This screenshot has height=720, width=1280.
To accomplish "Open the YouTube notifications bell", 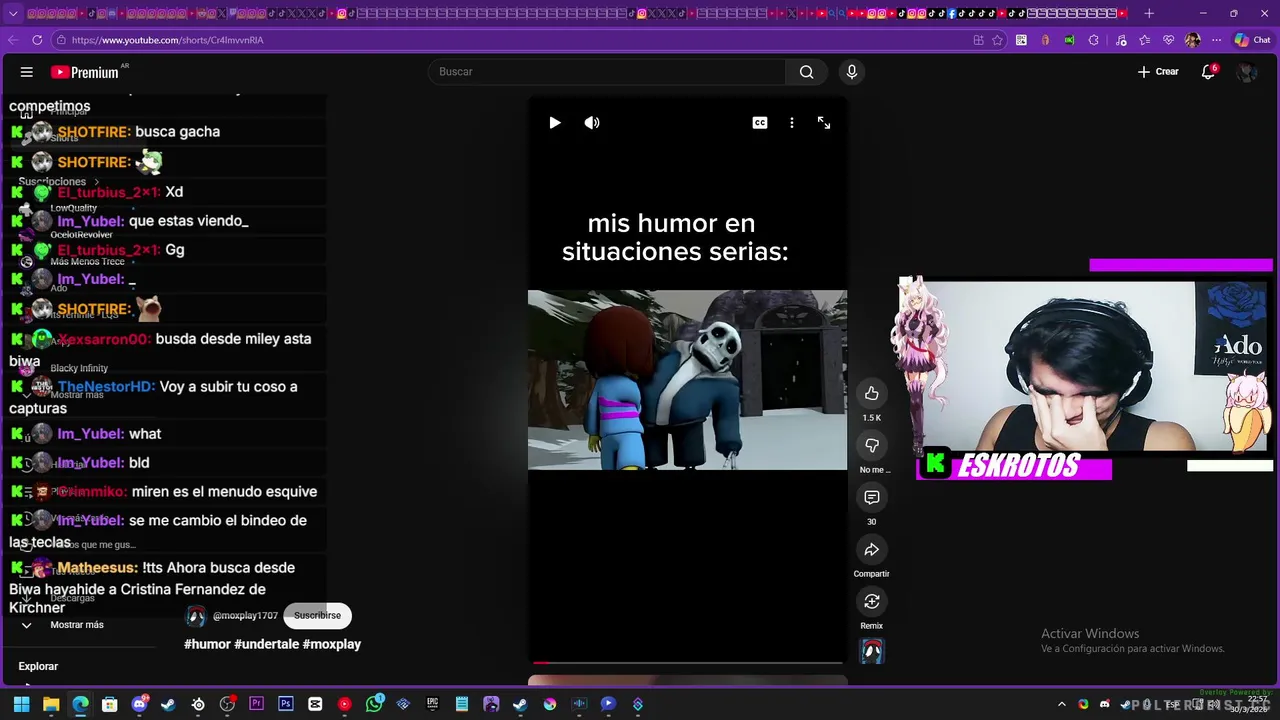I will [x=1208, y=72].
